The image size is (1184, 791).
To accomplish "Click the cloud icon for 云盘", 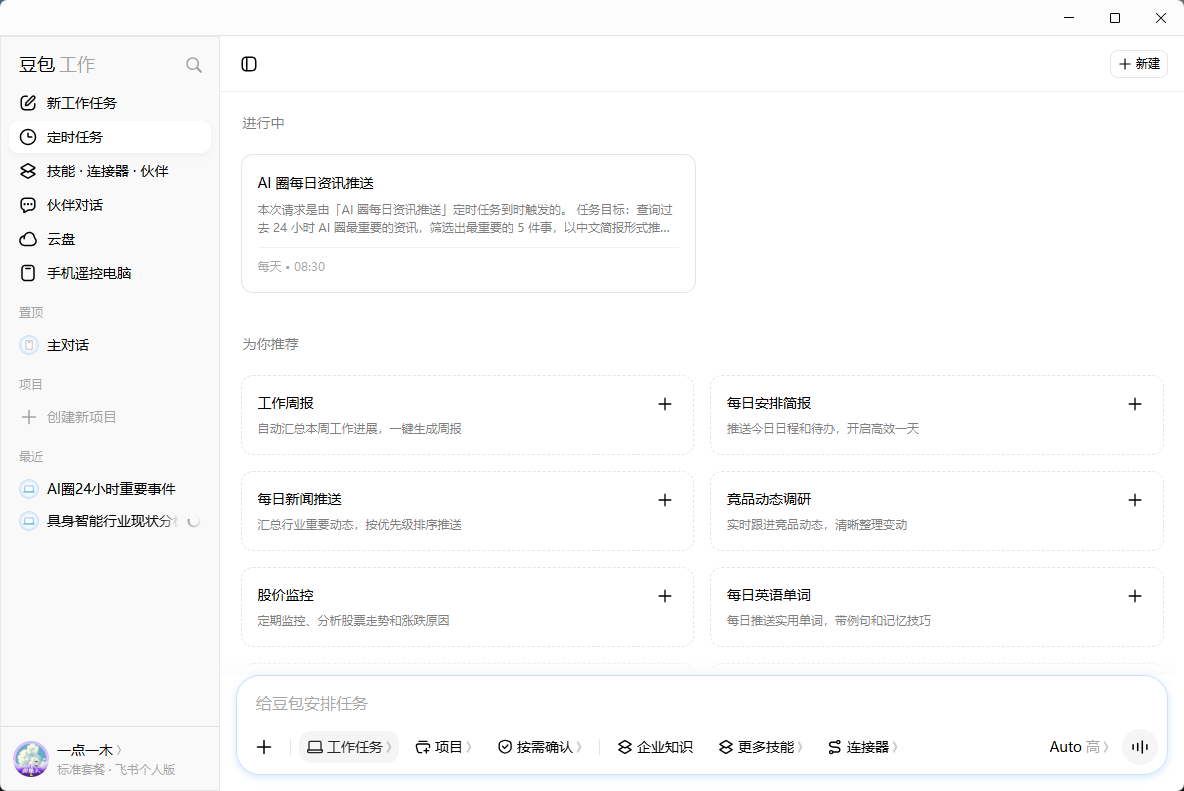I will point(28,239).
